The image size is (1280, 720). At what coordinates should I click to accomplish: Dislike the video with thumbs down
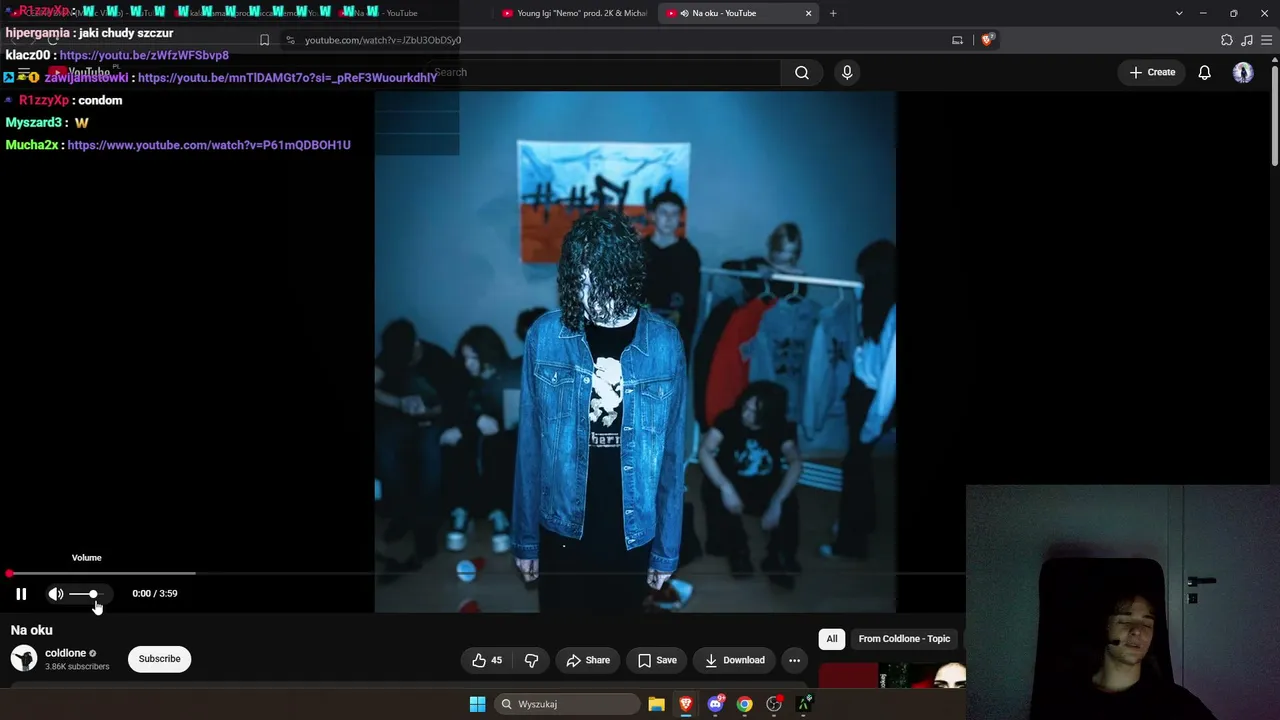tap(532, 660)
